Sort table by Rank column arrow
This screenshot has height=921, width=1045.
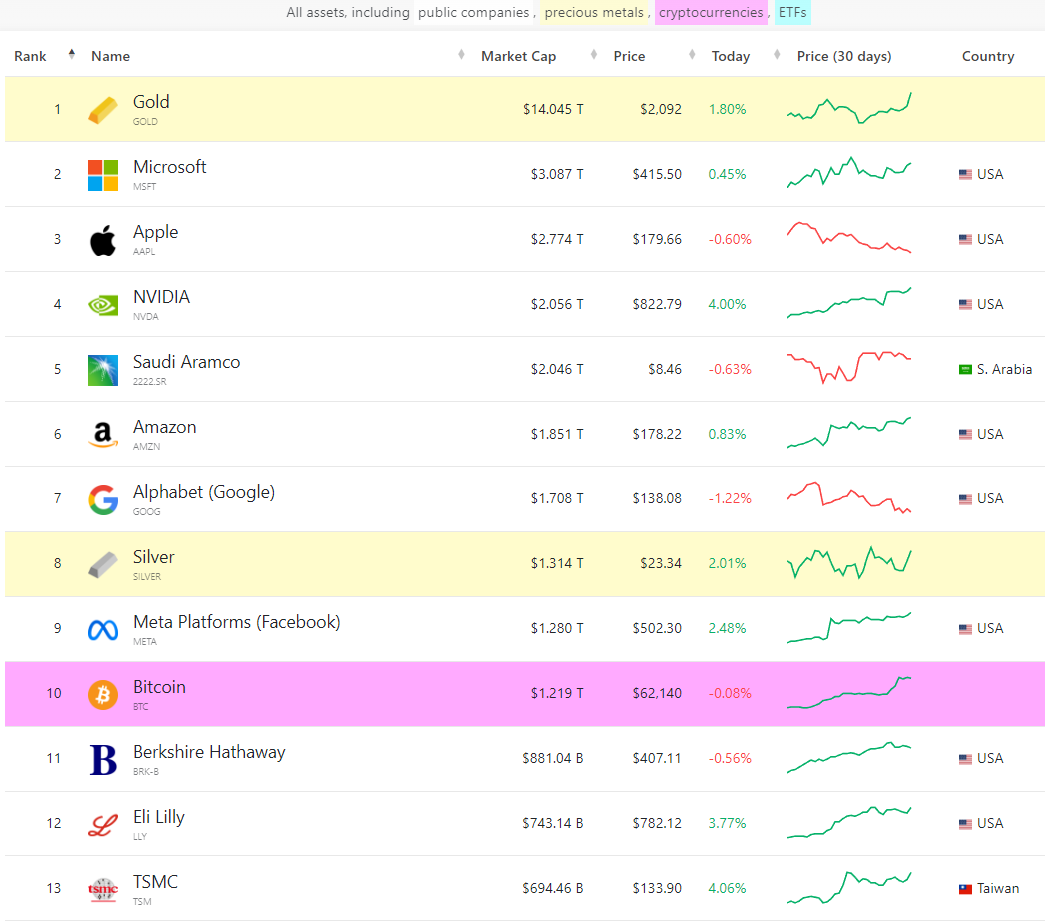click(71, 54)
